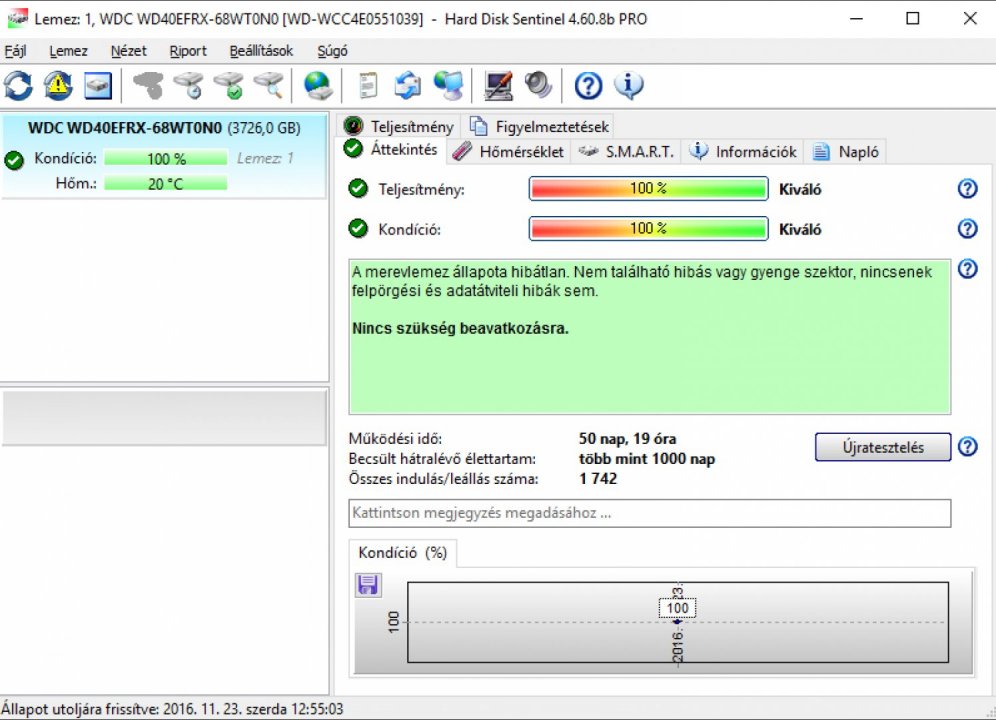This screenshot has width=996, height=720.
Task: Click the floppy disk save icon by graph
Action: point(368,585)
